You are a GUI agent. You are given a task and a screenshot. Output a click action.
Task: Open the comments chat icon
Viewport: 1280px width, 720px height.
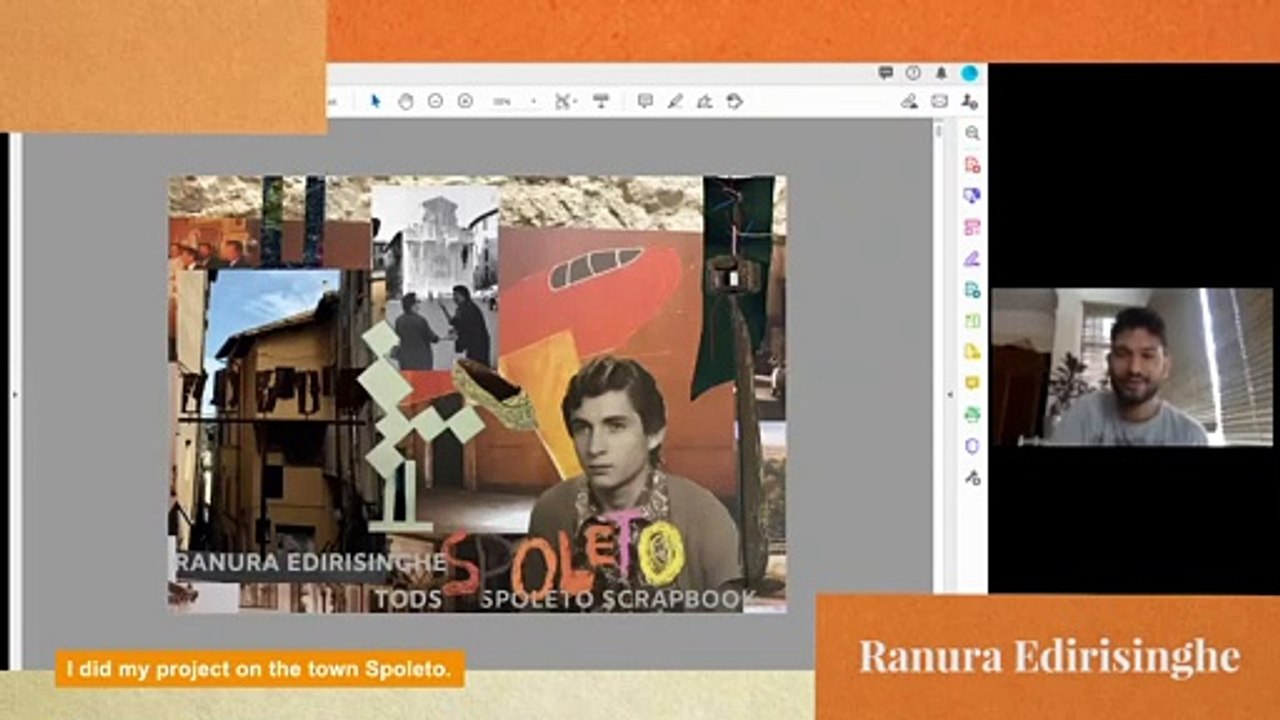[x=885, y=73]
